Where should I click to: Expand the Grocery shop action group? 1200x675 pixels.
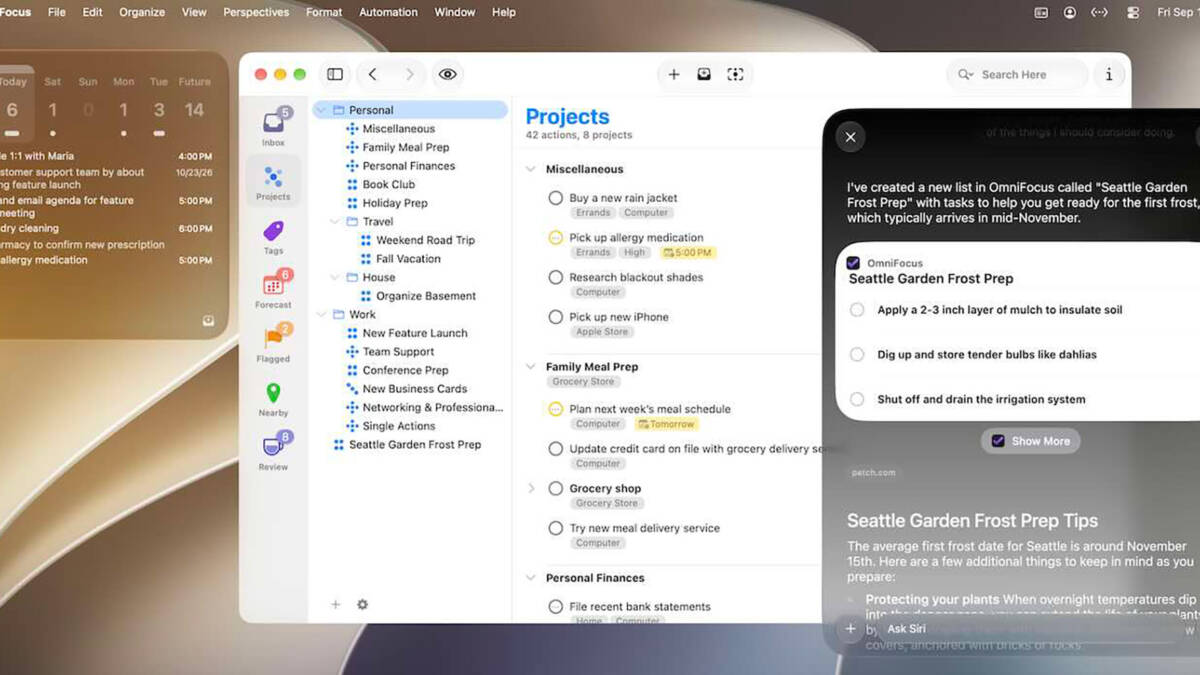click(531, 488)
